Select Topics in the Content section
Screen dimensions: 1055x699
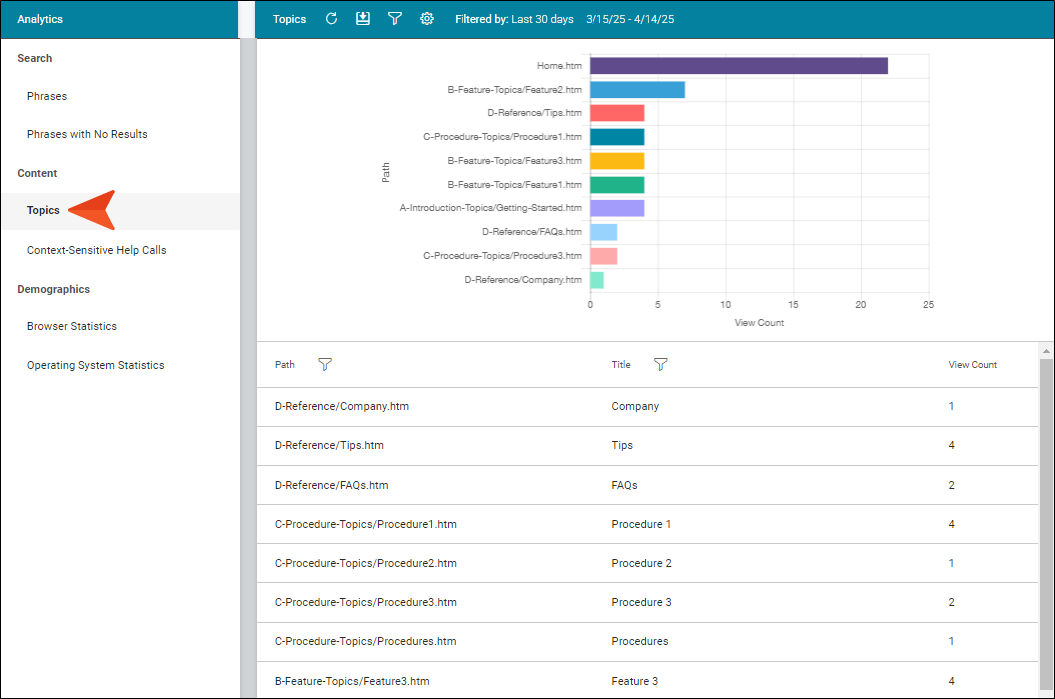click(43, 210)
